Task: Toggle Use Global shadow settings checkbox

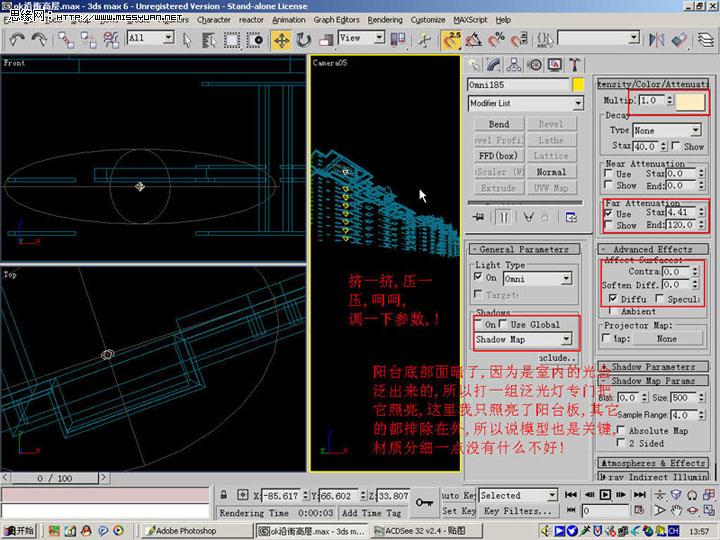Action: coord(503,324)
